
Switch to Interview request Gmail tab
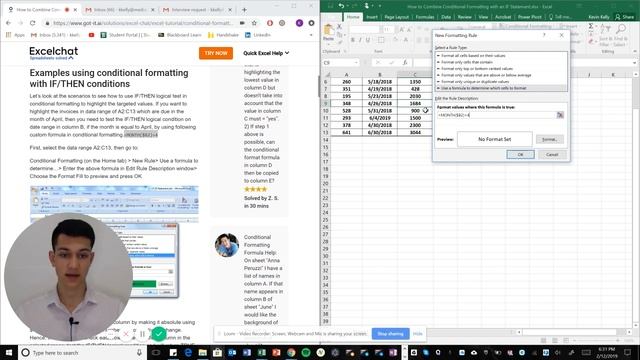(x=196, y=9)
